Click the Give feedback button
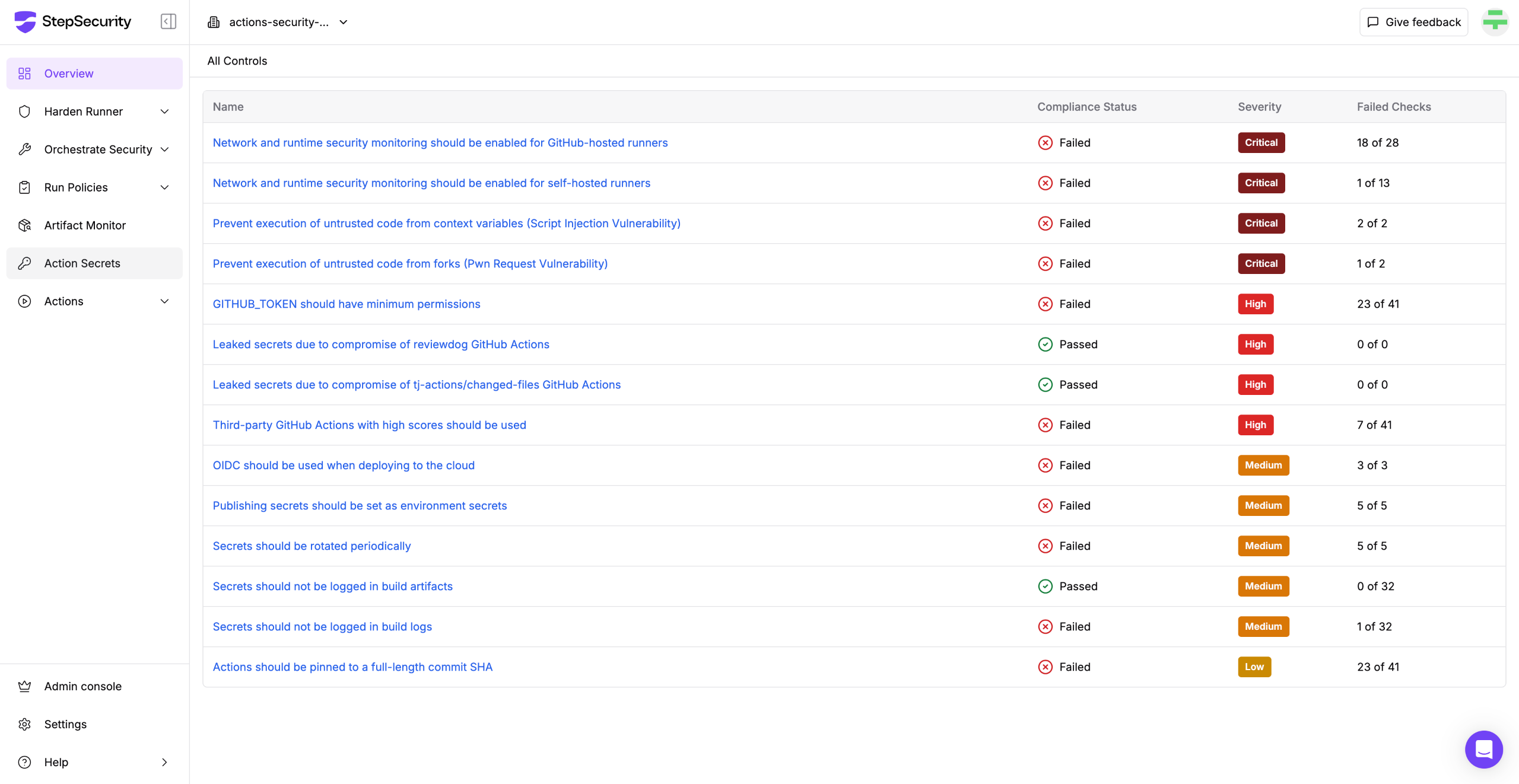Viewport: 1519px width, 784px height. [x=1413, y=22]
